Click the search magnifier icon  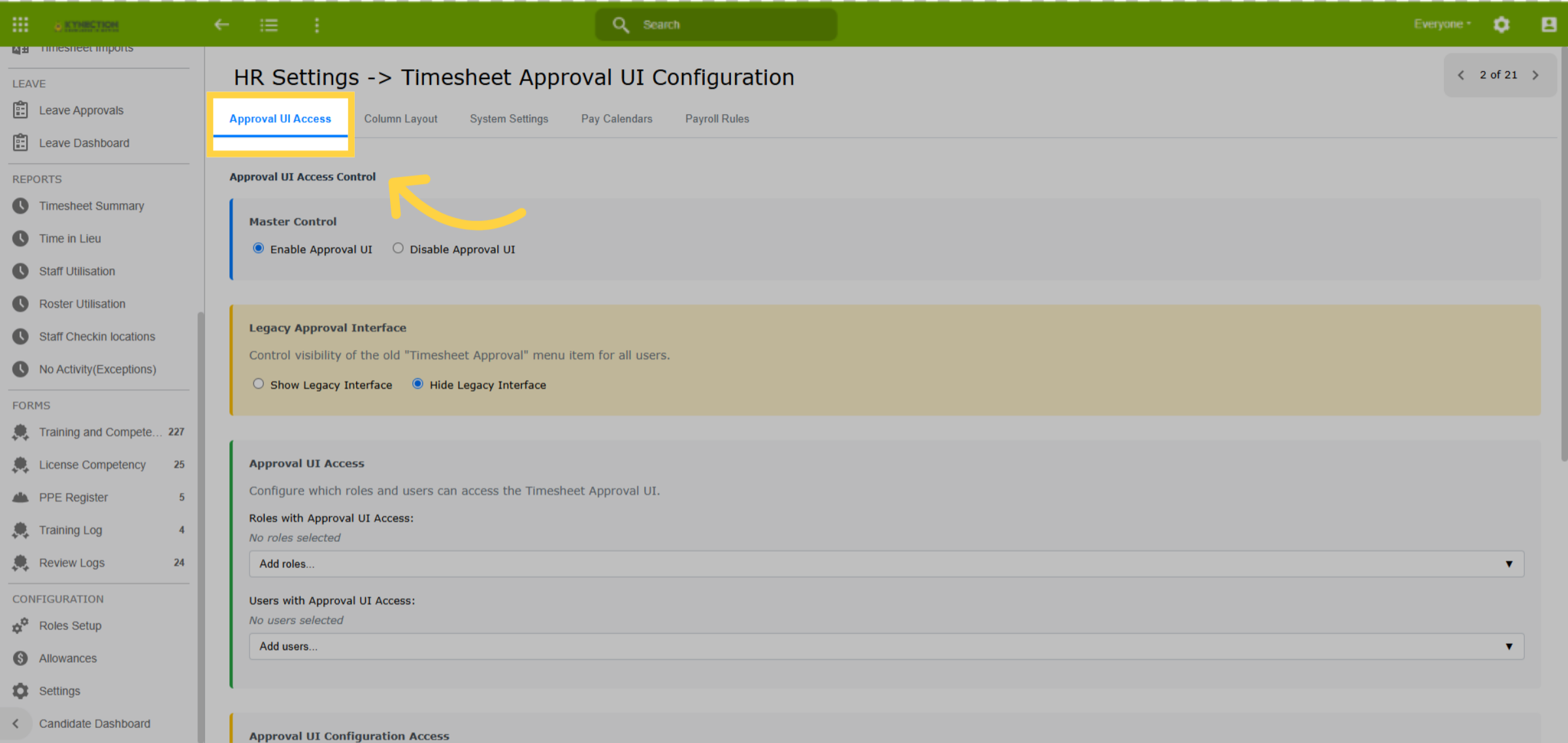[621, 25]
